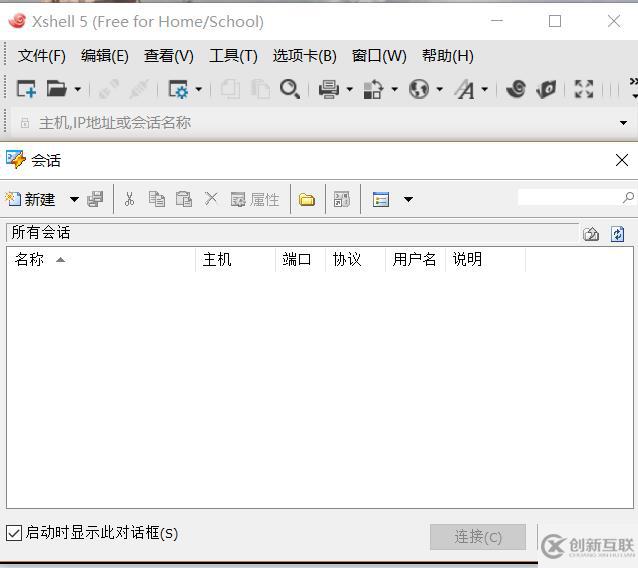Click the search magnifier icon in sessions dialog
638x568 pixels.
coord(628,197)
